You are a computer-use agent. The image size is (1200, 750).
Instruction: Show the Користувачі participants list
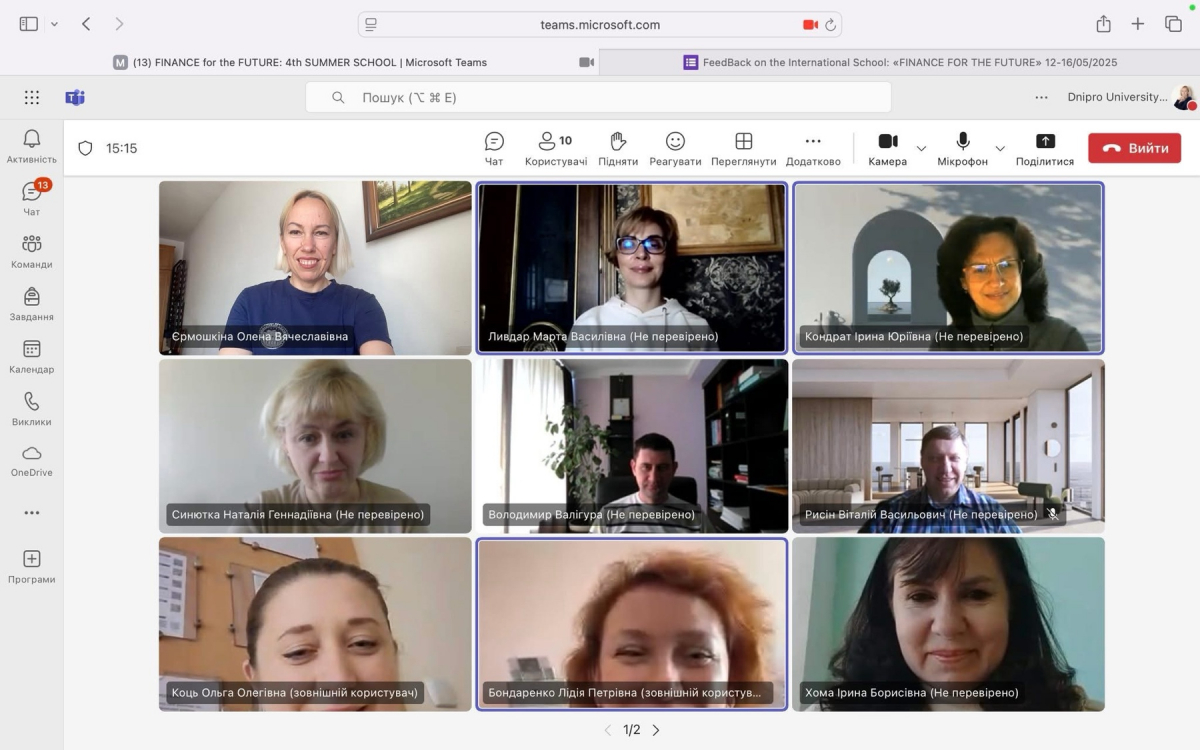click(555, 148)
